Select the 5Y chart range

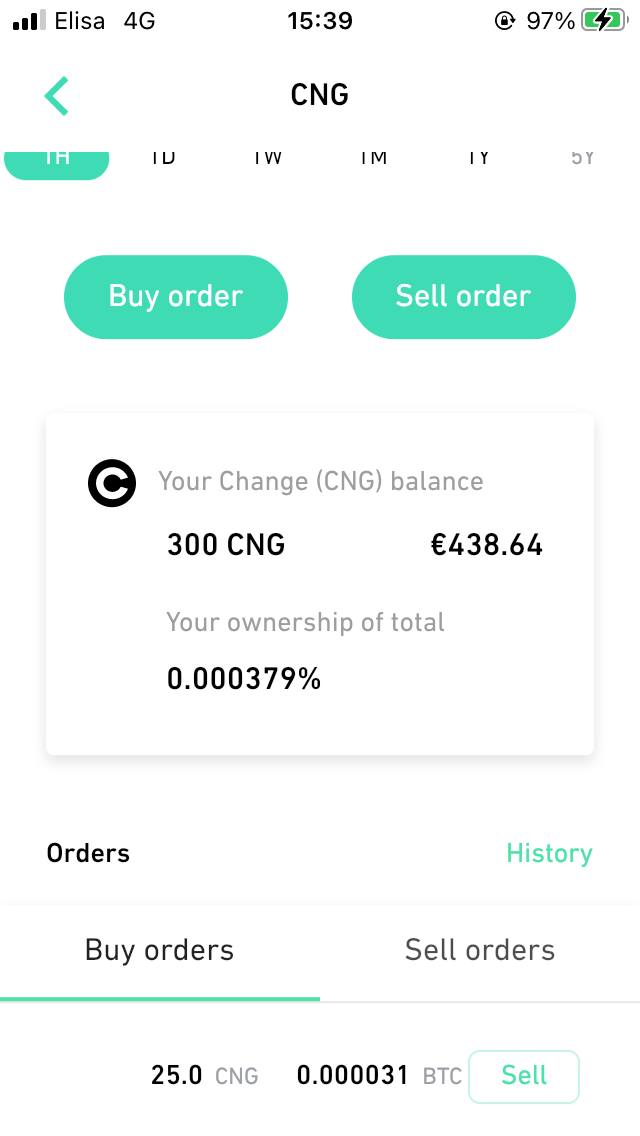(x=582, y=158)
